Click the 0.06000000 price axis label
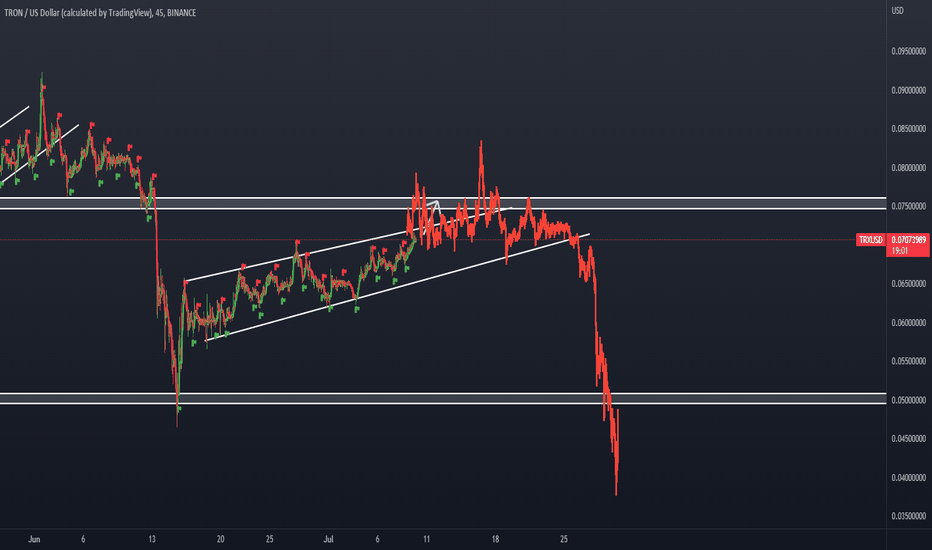 pos(908,323)
